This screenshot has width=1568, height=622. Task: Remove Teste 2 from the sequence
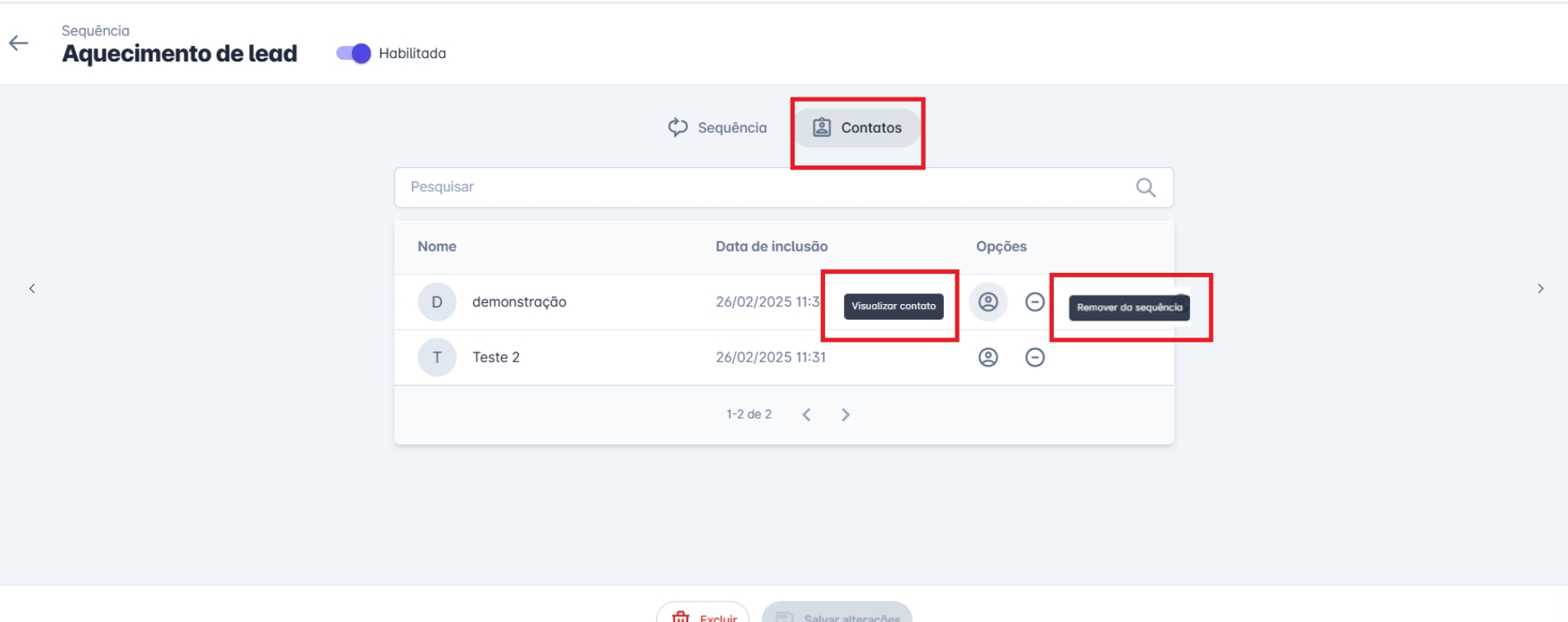coord(1035,357)
